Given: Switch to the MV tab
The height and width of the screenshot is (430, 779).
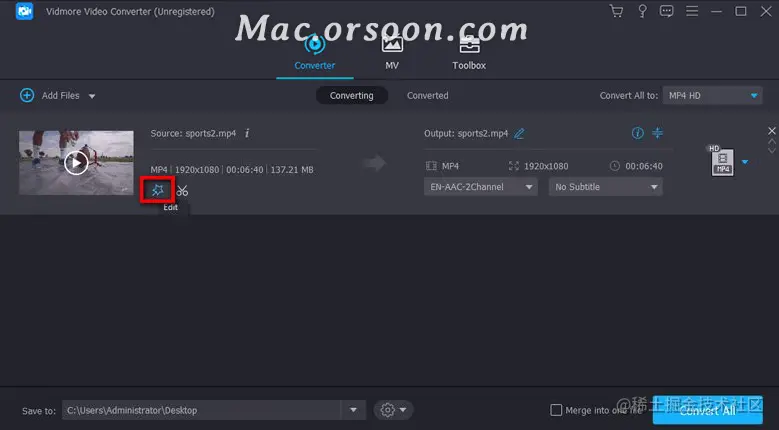Looking at the screenshot, I should tap(391, 53).
